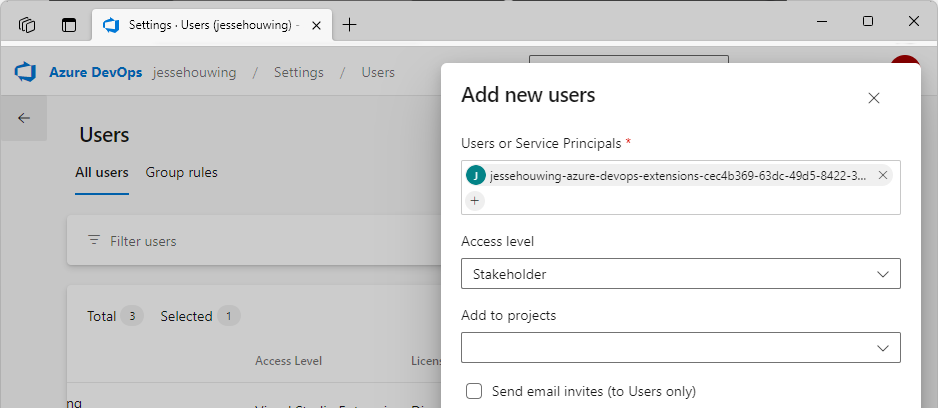Click the back arrow in sidebar

coord(24,118)
